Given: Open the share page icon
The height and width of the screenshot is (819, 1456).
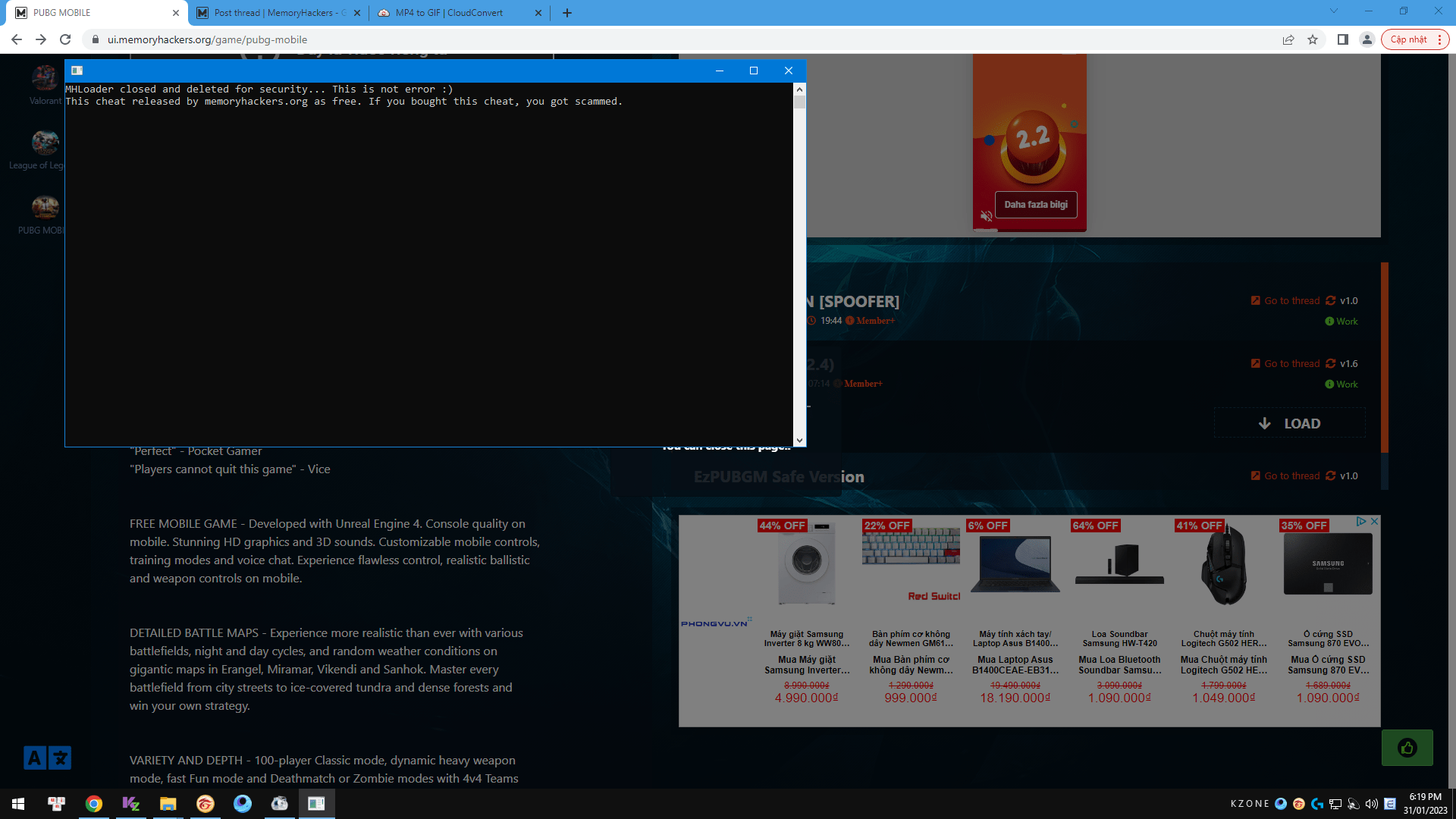Looking at the screenshot, I should click(x=1288, y=39).
